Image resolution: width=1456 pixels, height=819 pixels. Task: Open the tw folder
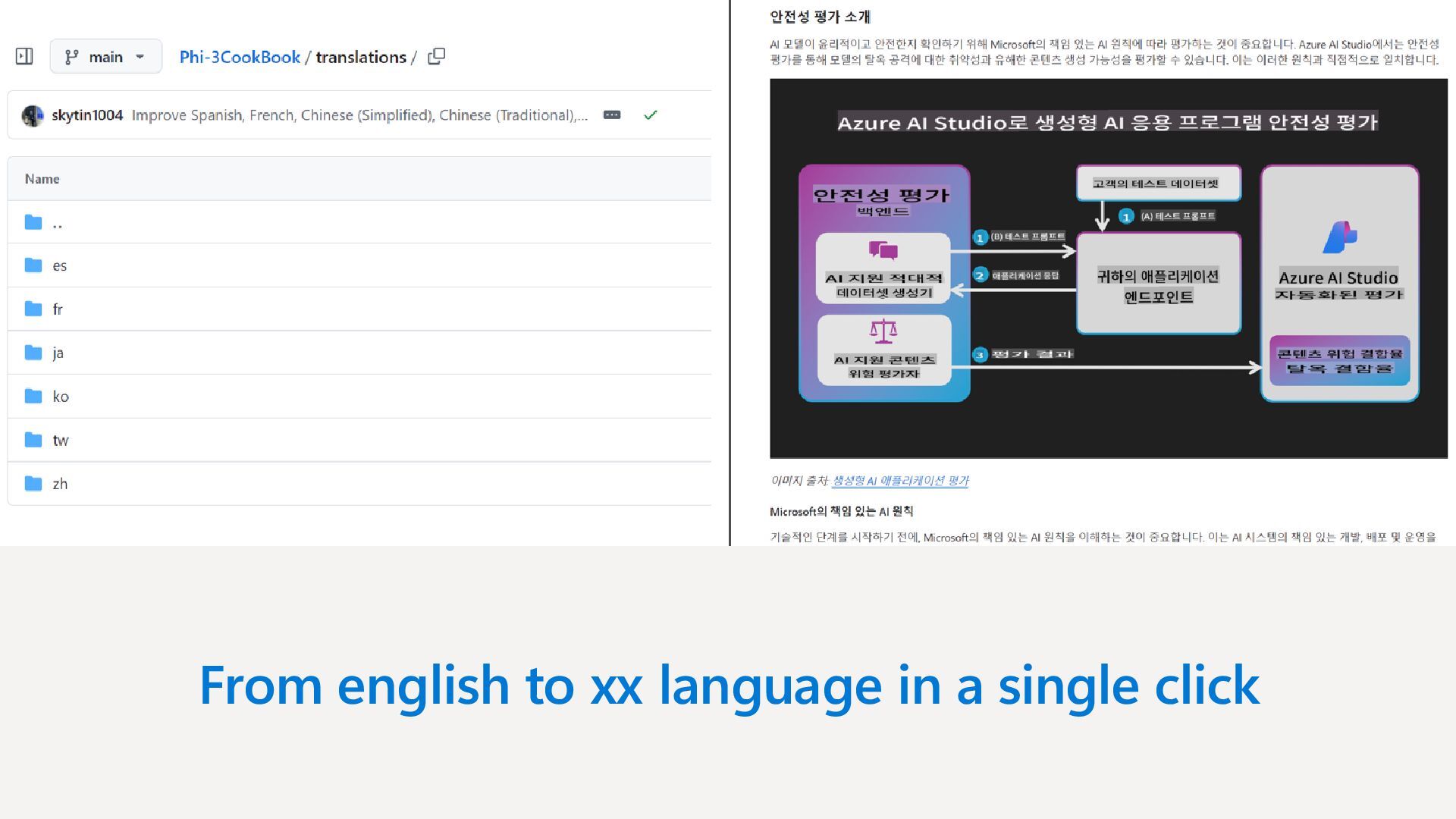point(60,440)
